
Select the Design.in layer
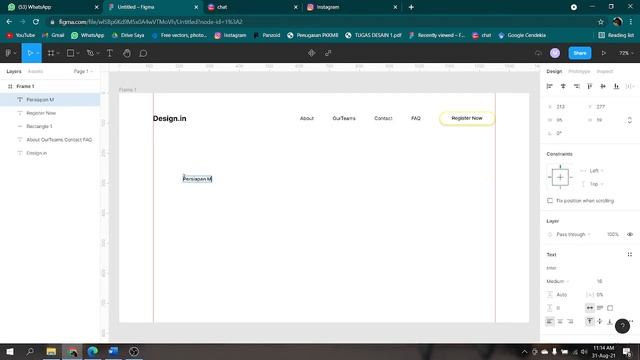[x=50, y=153]
